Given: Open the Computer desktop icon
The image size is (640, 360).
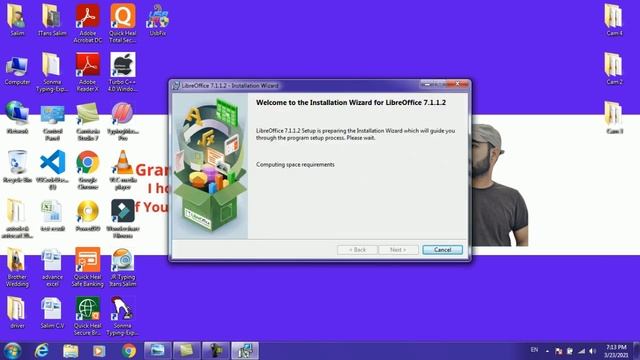Looking at the screenshot, I should click(x=17, y=69).
